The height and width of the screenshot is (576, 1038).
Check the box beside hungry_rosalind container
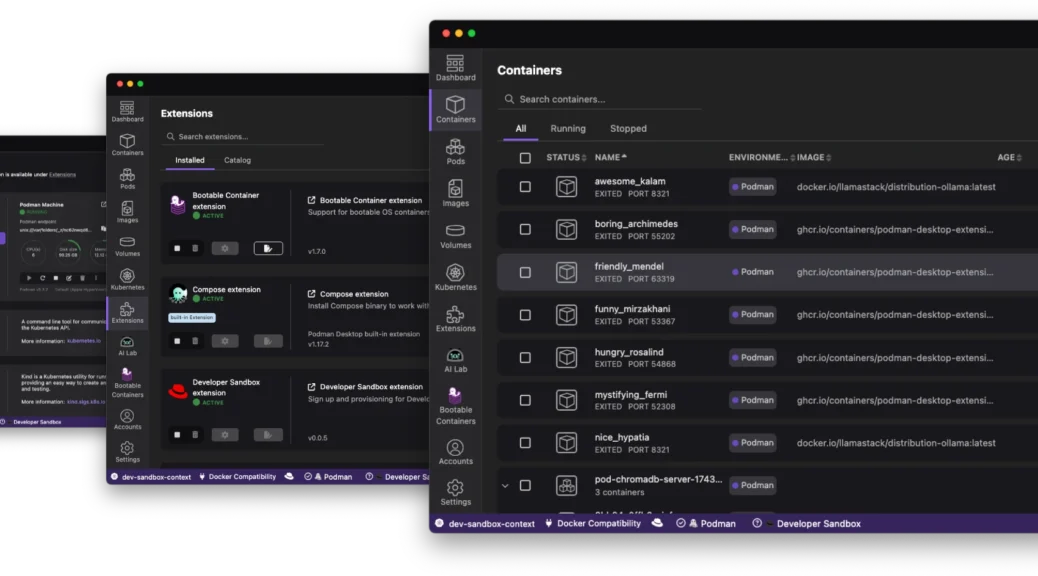point(525,357)
